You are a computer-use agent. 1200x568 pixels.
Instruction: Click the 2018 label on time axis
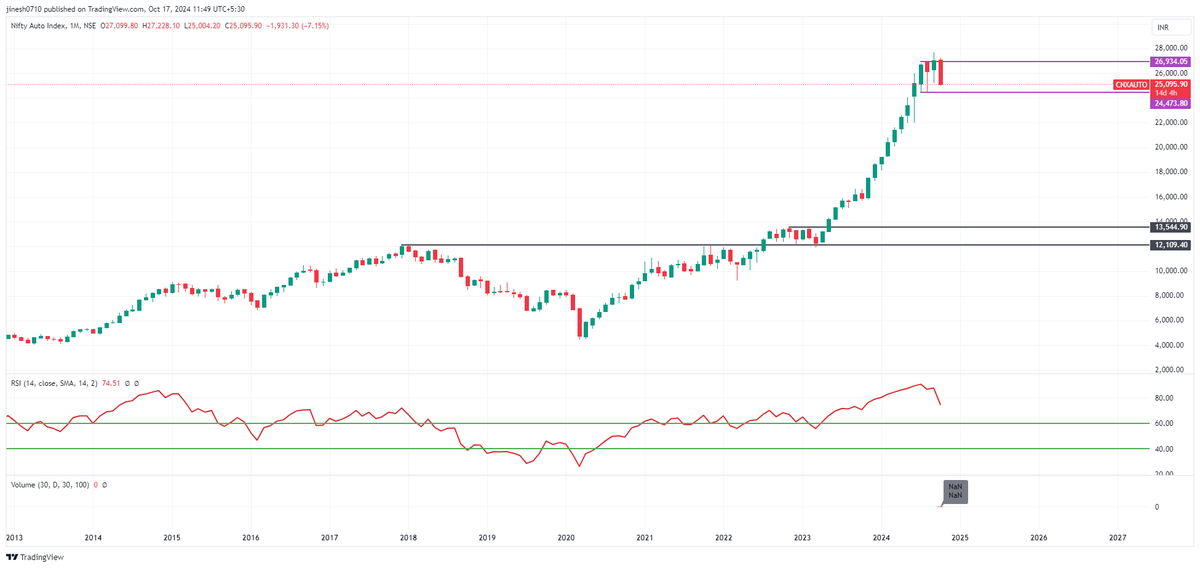(408, 537)
